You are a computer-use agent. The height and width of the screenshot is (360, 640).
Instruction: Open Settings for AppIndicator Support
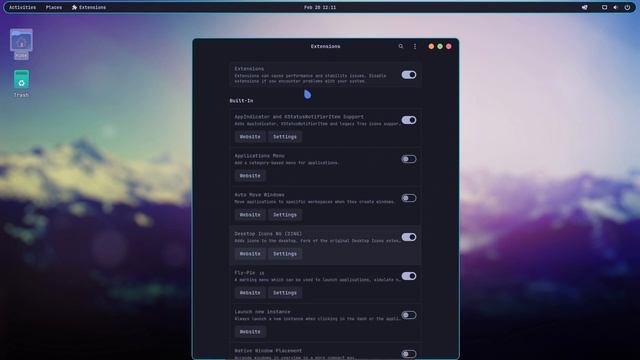coord(285,137)
